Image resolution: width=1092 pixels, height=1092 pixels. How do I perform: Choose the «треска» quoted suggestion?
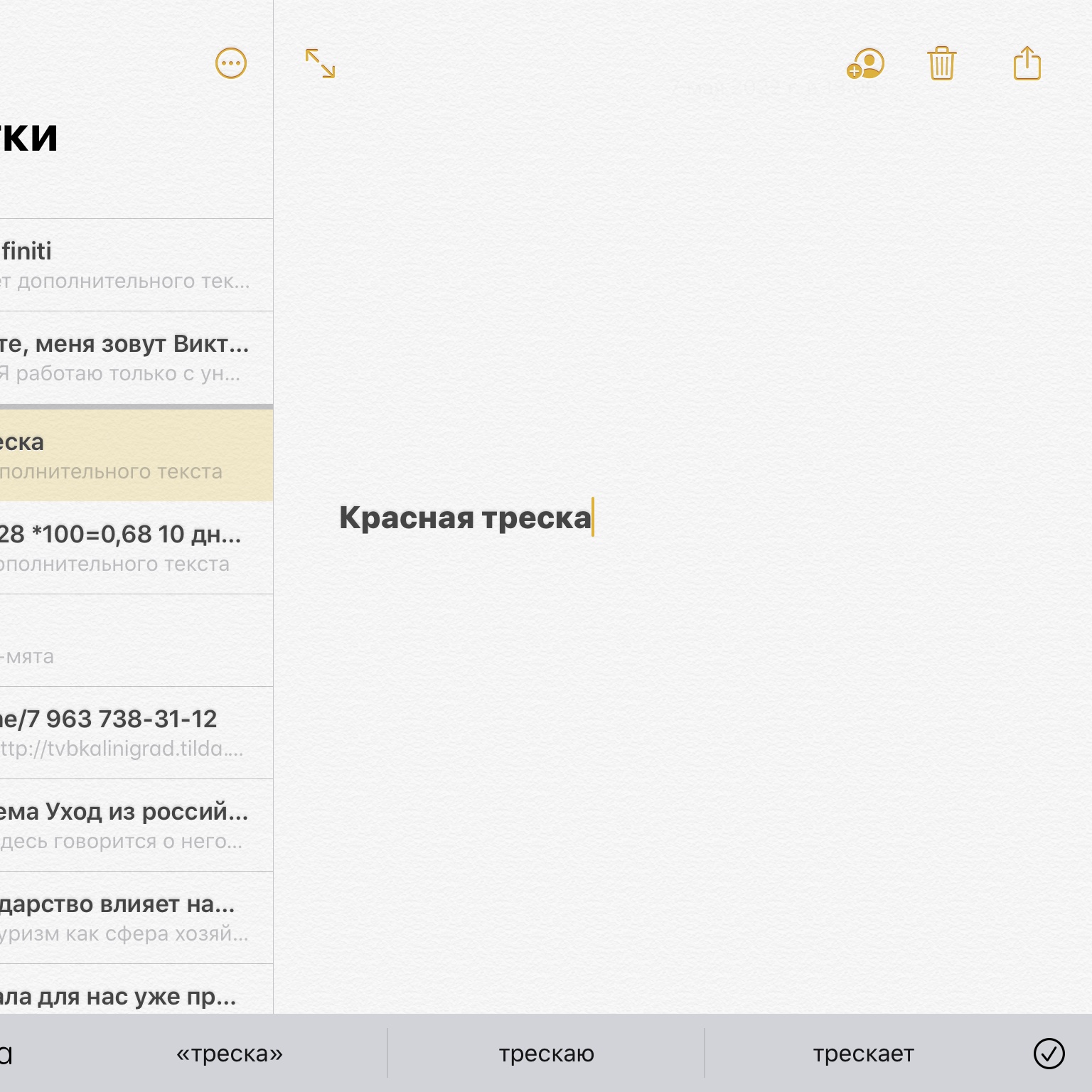pos(229,1054)
